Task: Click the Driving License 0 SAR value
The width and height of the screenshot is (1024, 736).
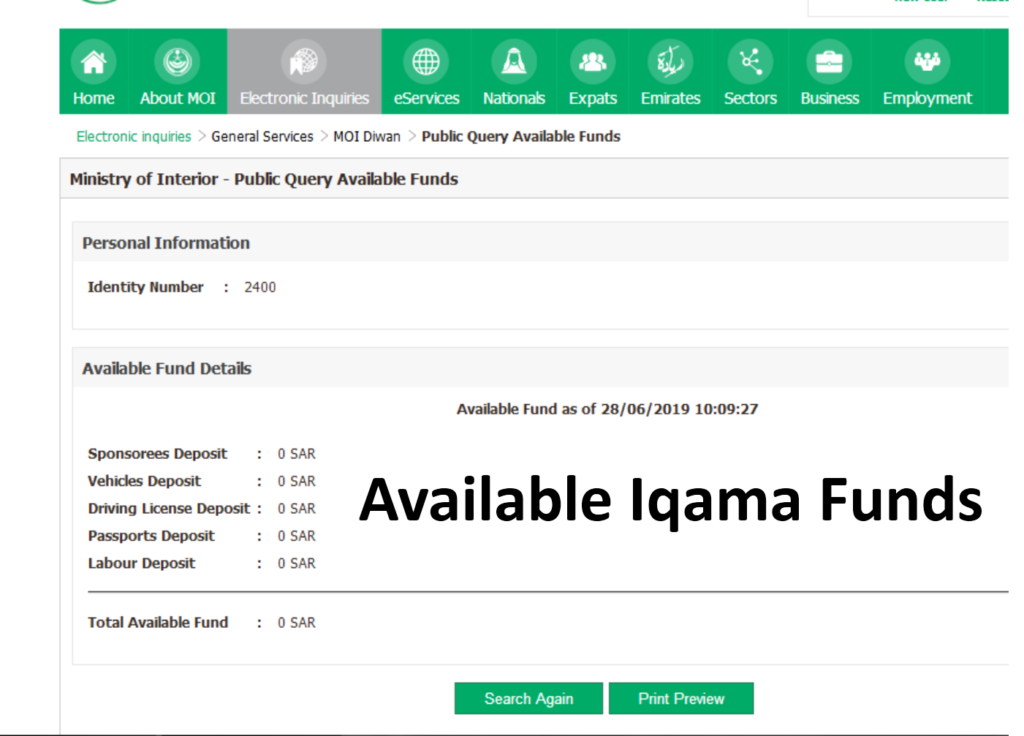Action: pos(296,509)
